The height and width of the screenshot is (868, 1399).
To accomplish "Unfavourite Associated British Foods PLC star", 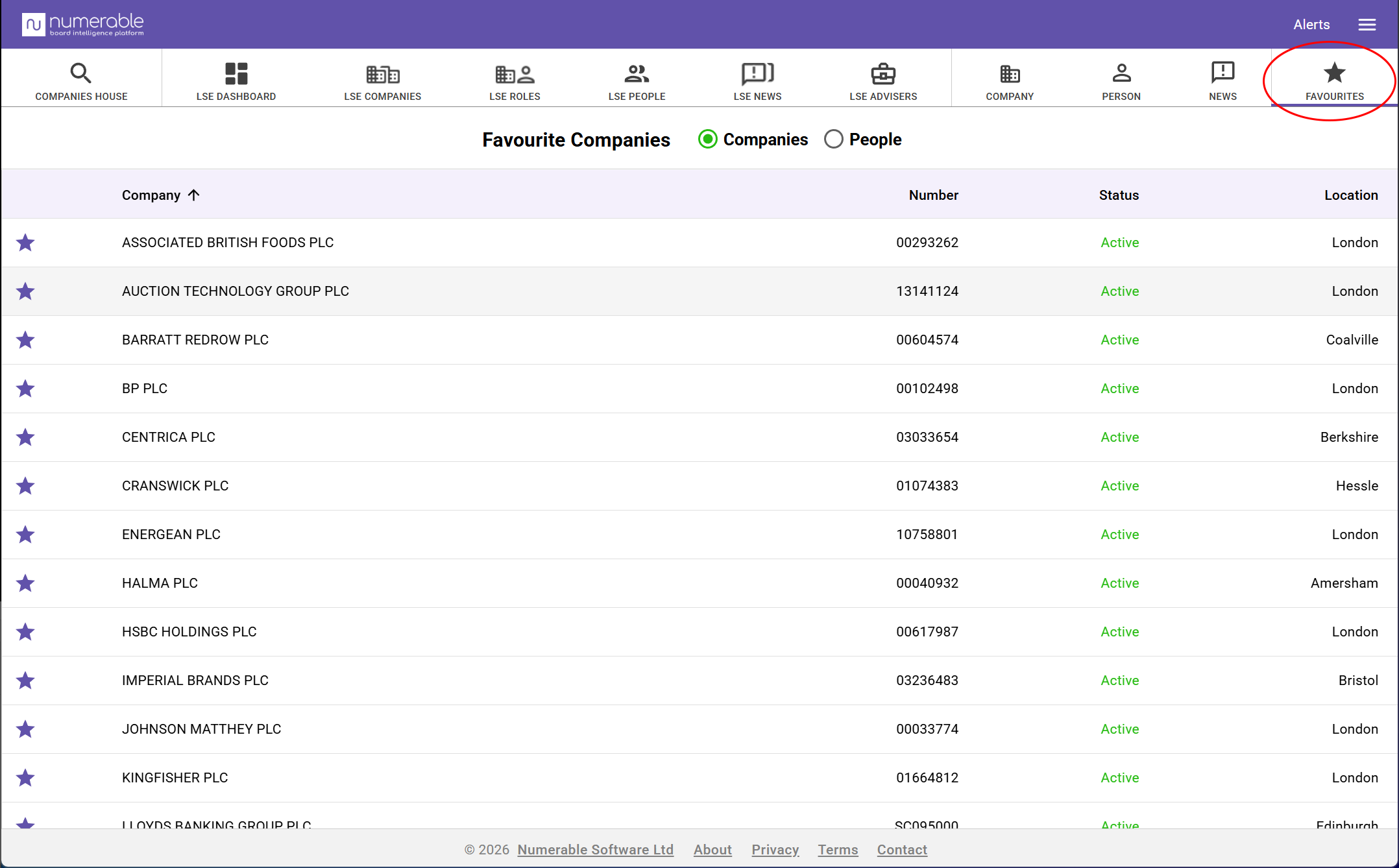I will pos(25,243).
